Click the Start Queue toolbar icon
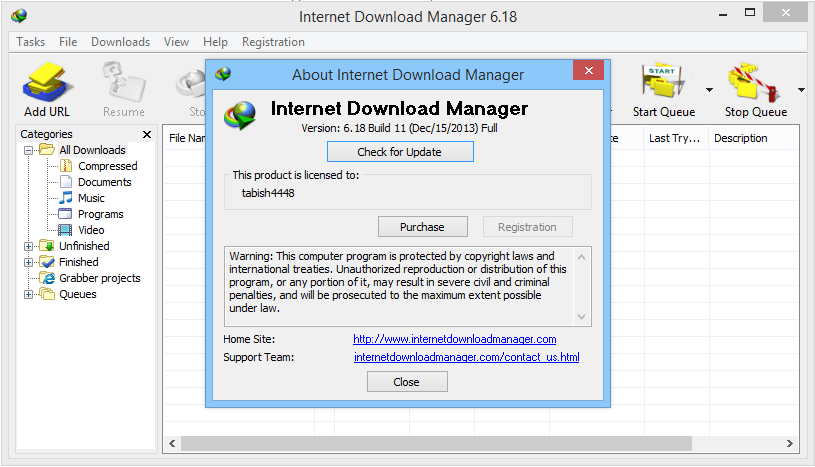 (663, 81)
